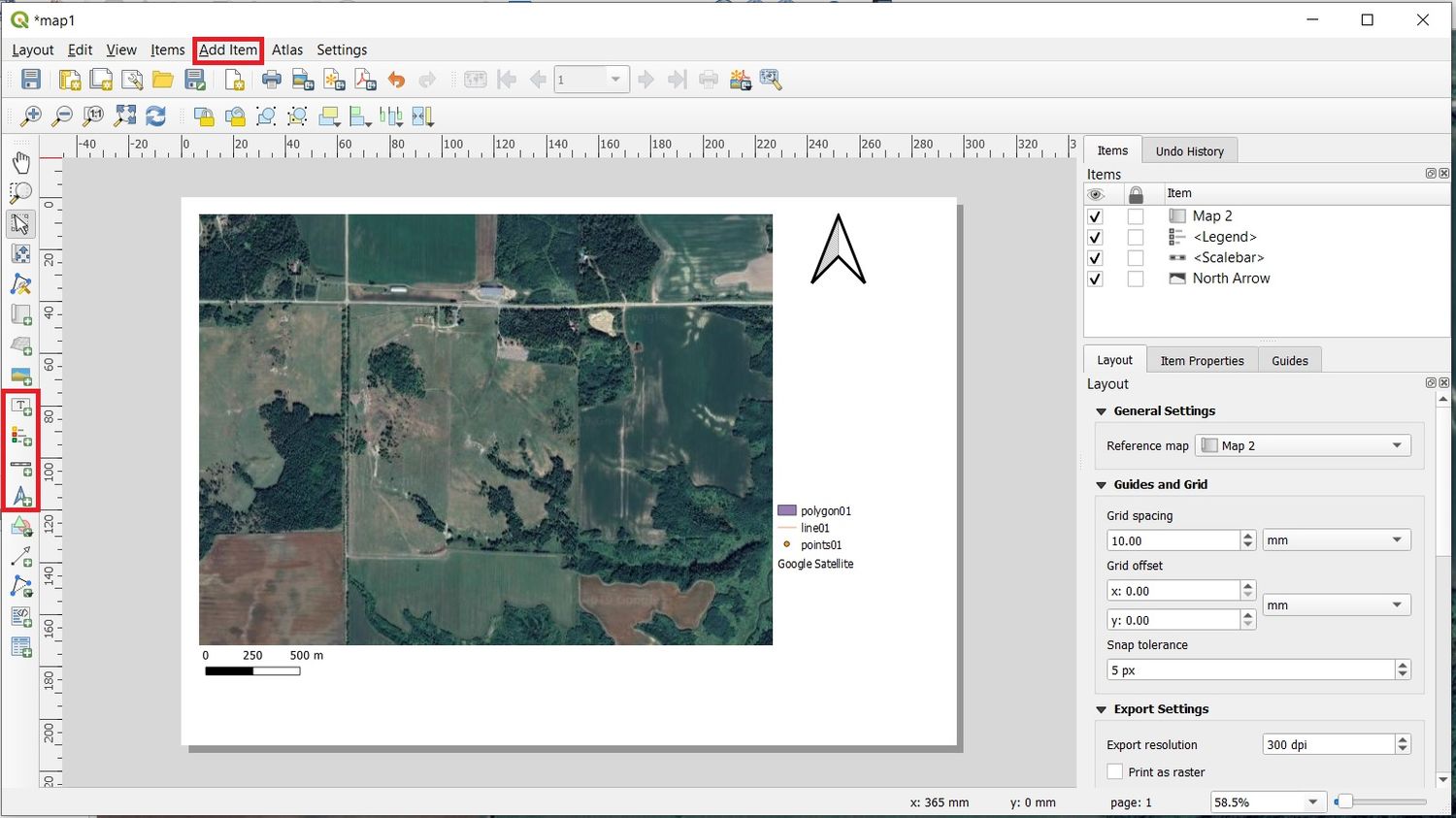Refresh the layout view
Image resolution: width=1456 pixels, height=818 pixels.
click(x=155, y=115)
